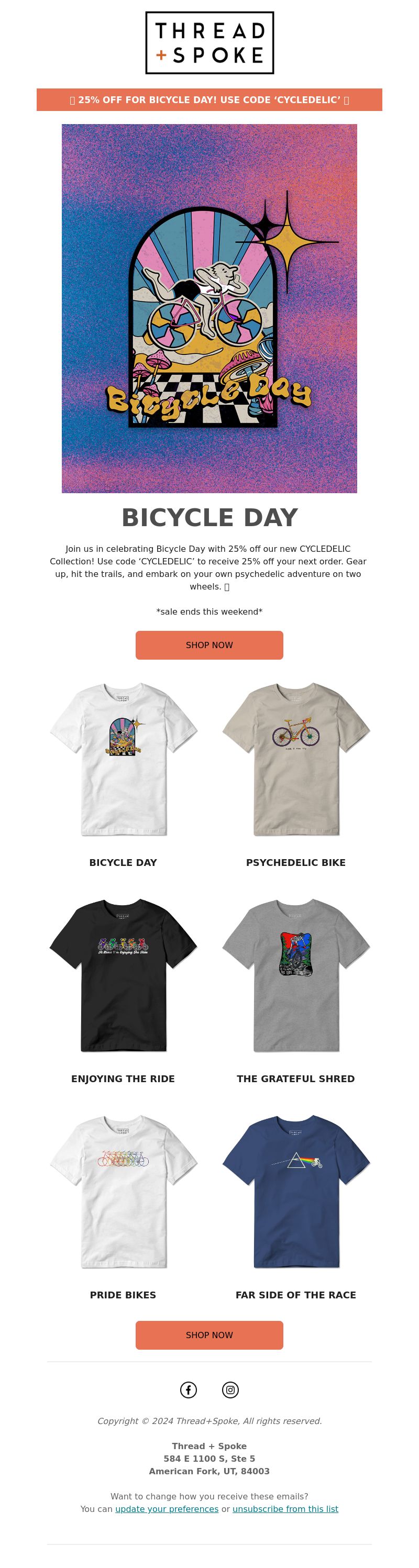View the white Pride Bikes t-shirt image
The width and height of the screenshot is (419, 1568).
(123, 1191)
